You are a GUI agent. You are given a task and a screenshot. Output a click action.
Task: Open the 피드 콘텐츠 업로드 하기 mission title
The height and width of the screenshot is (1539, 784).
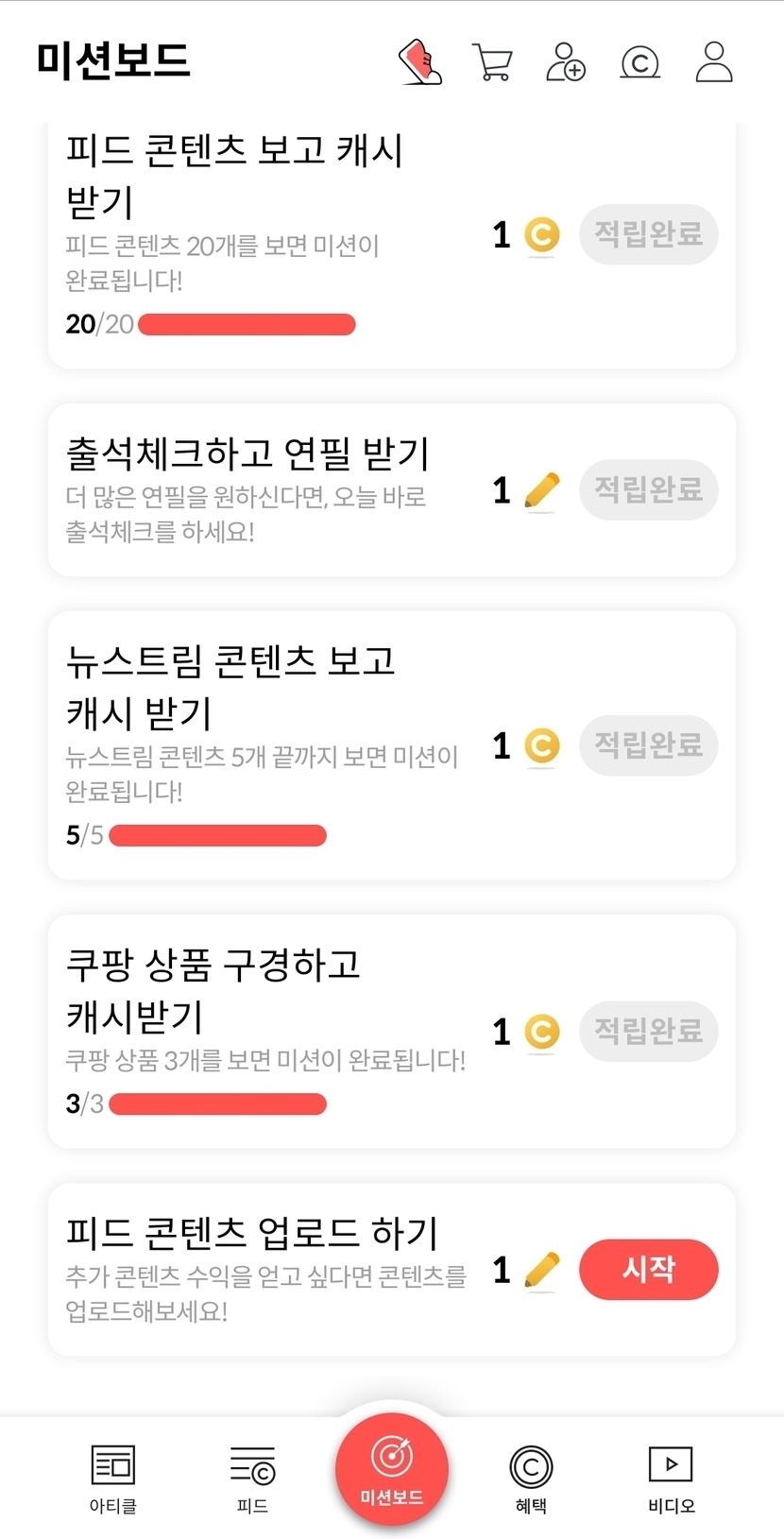click(x=252, y=1233)
